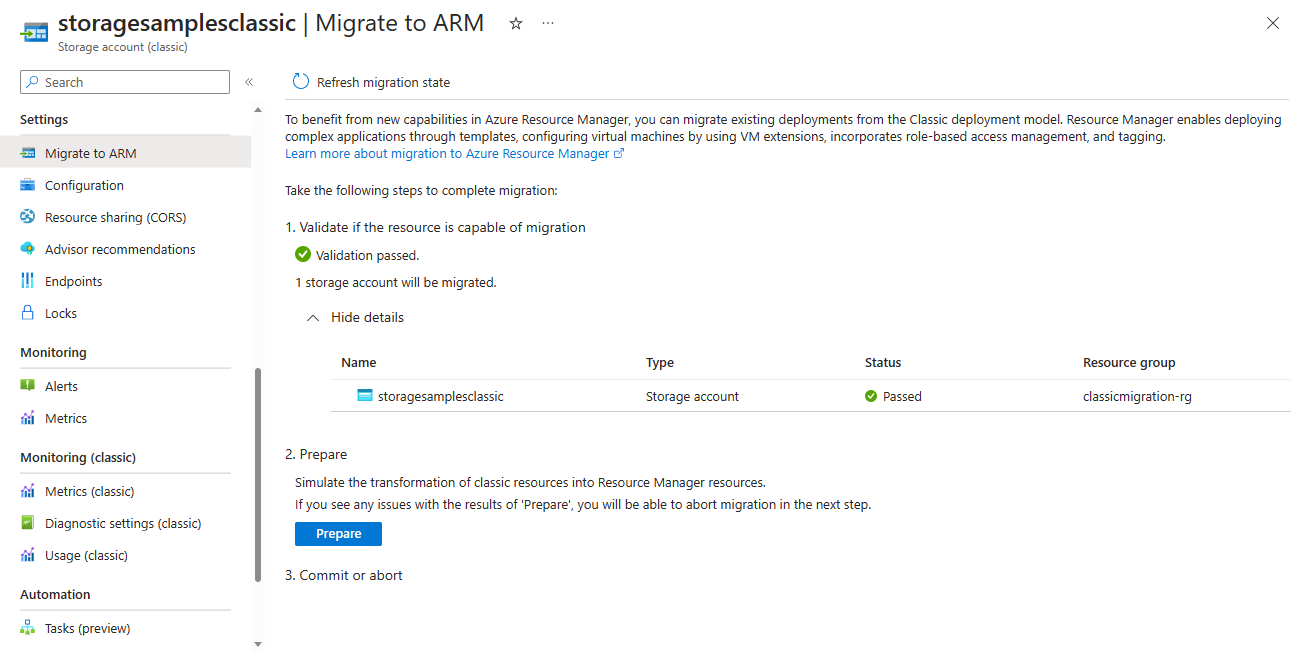The width and height of the screenshot is (1309, 653).
Task: Close the Migrate to ARM blade
Action: (1273, 23)
